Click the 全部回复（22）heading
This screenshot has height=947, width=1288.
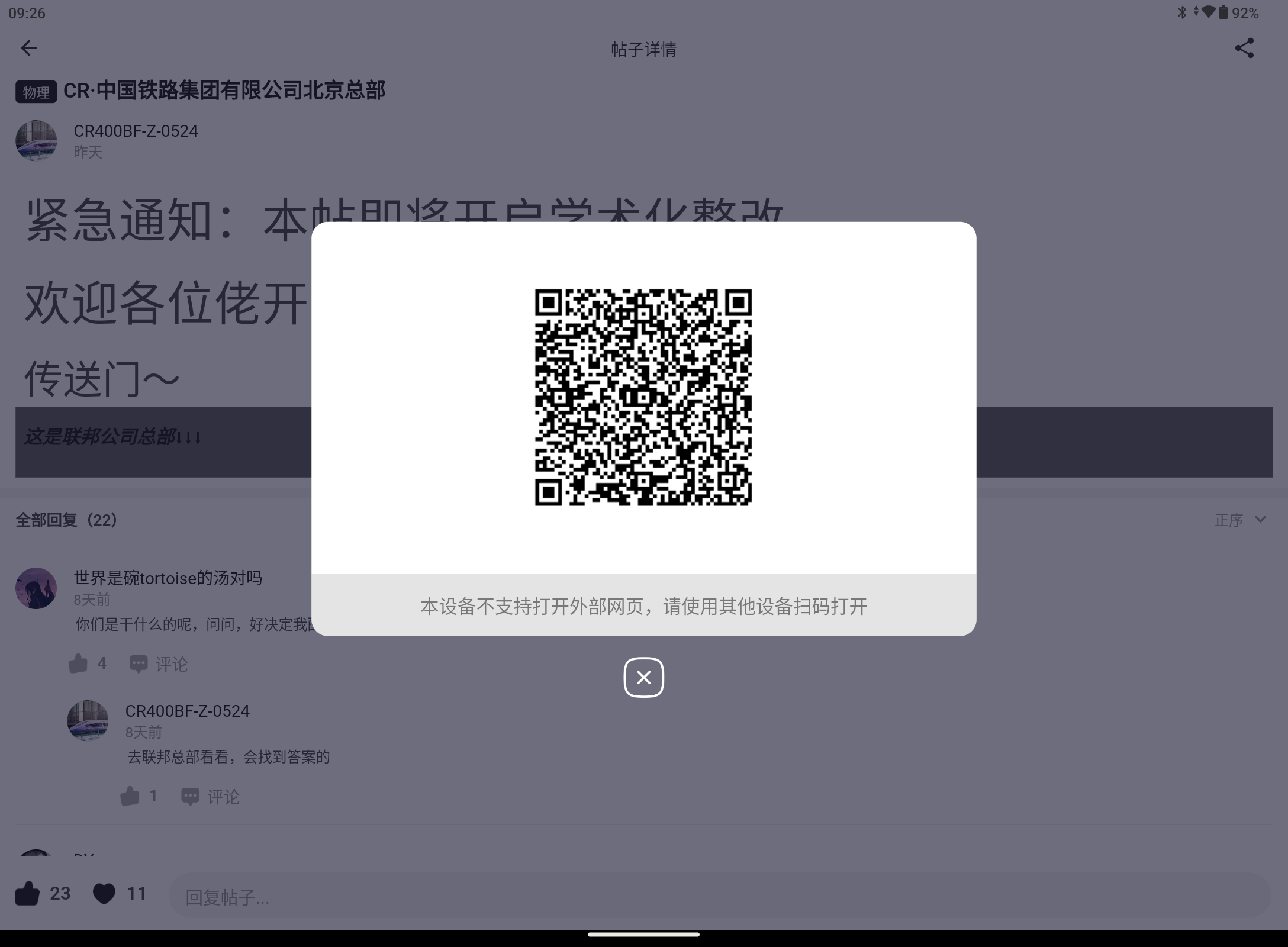pyautogui.click(x=66, y=520)
